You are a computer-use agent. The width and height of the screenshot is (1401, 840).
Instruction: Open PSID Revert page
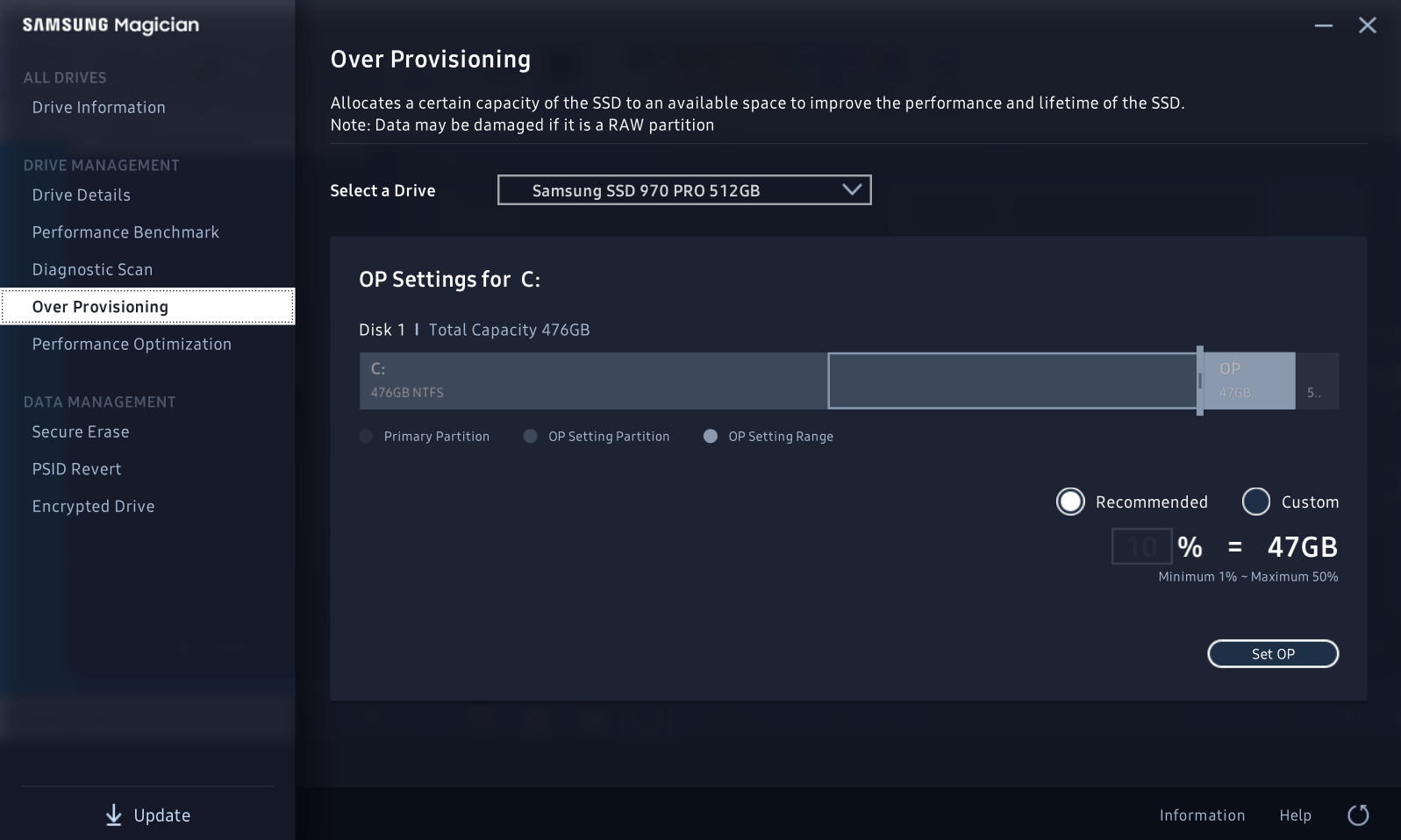tap(76, 469)
